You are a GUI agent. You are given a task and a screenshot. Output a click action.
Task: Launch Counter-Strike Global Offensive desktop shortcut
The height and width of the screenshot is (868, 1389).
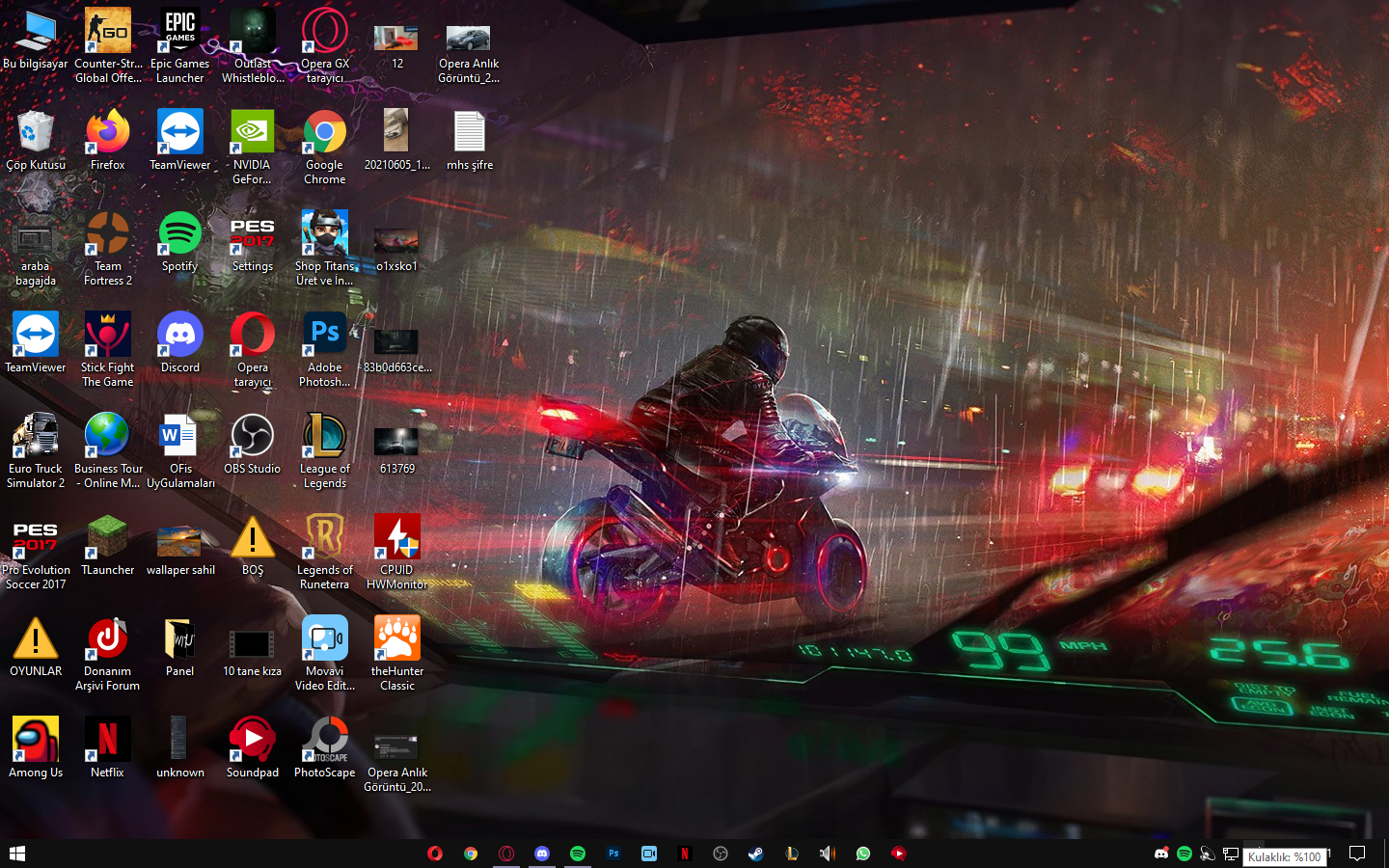click(108, 46)
